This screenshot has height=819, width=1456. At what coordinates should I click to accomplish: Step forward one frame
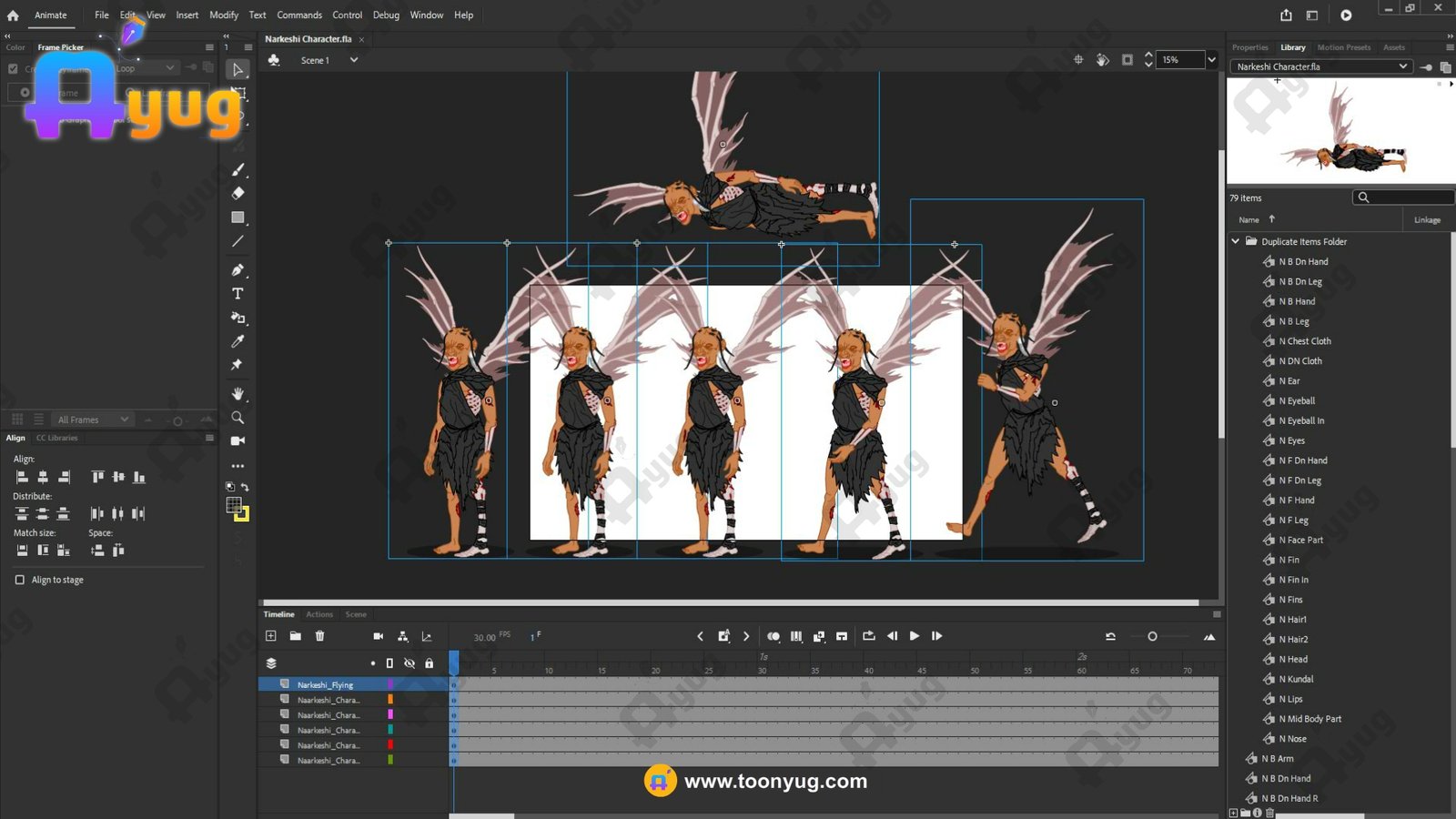click(x=936, y=636)
